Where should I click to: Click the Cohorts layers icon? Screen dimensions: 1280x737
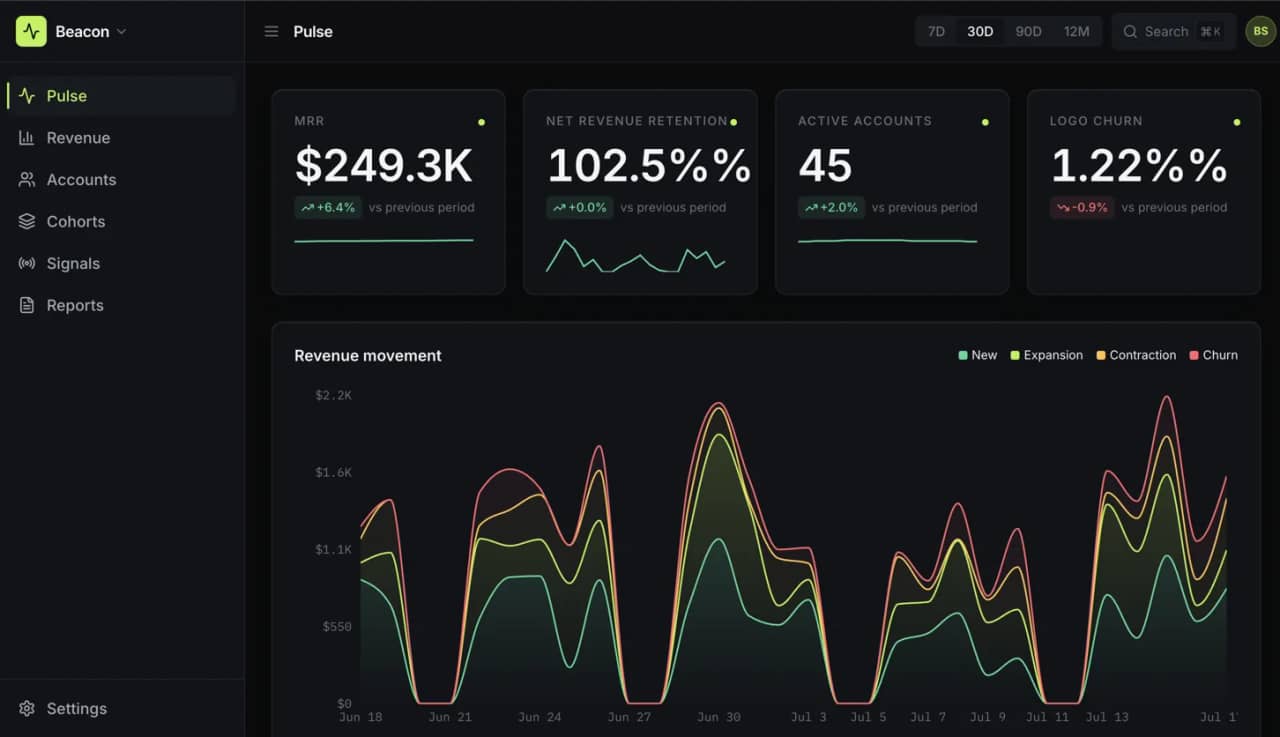pyautogui.click(x=27, y=222)
